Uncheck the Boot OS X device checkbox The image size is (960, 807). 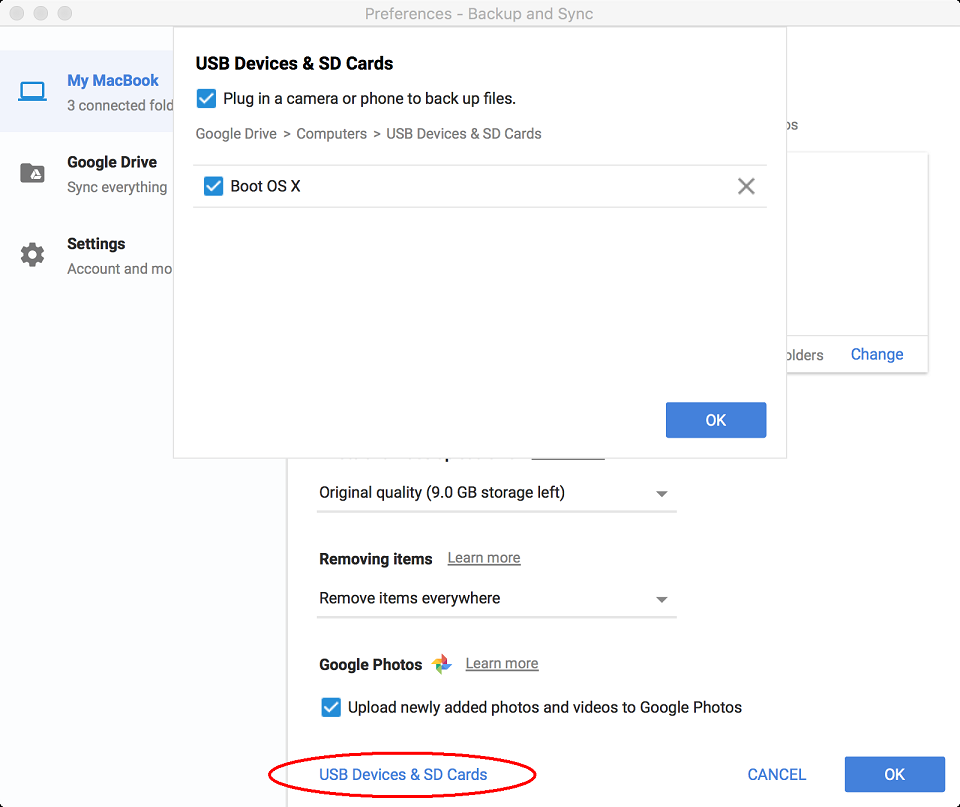pos(213,186)
